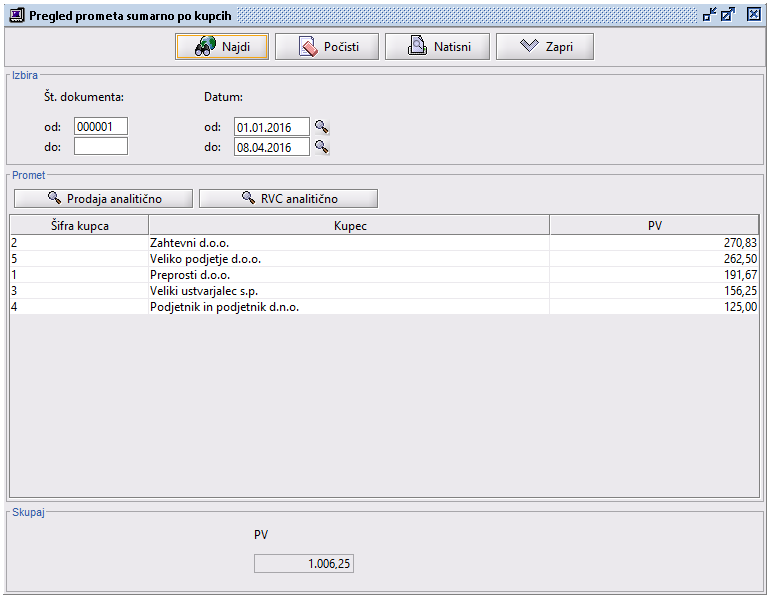Sort by Šifra kupca column header
The width and height of the screenshot is (772, 599).
(79, 225)
